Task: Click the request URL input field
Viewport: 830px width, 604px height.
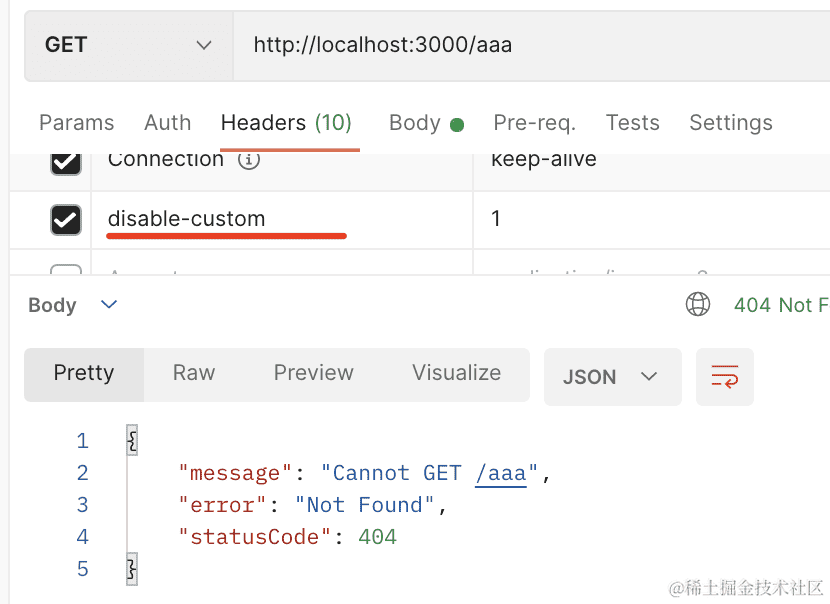Action: coord(530,45)
